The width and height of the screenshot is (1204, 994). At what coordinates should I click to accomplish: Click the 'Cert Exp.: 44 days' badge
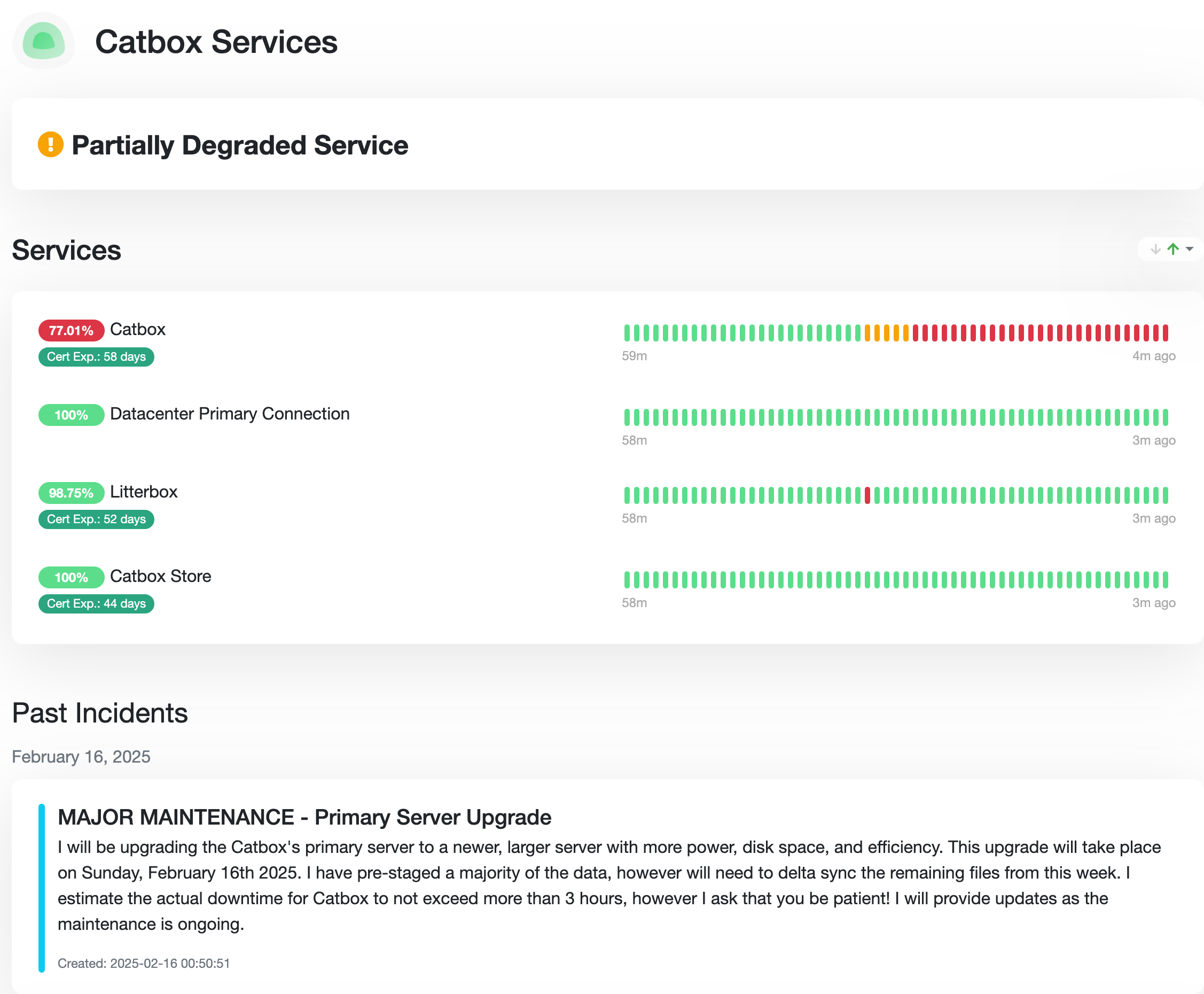[x=96, y=603]
